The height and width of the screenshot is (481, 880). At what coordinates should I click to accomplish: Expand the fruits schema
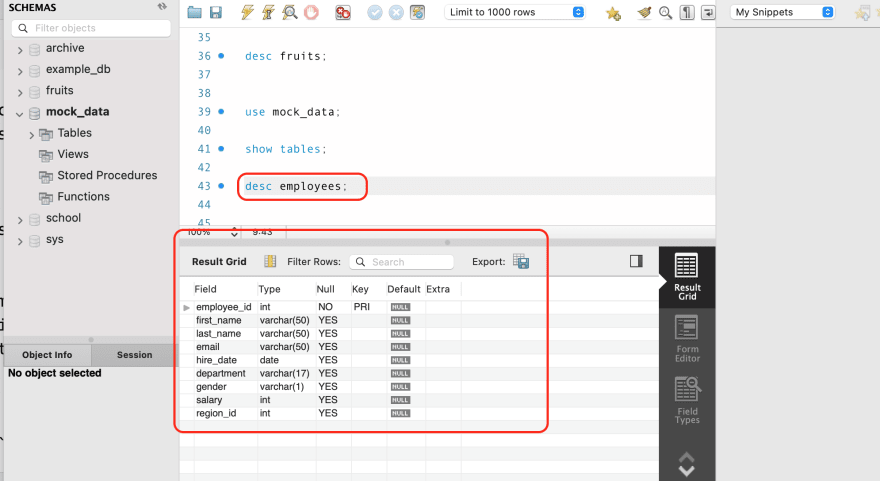point(20,93)
